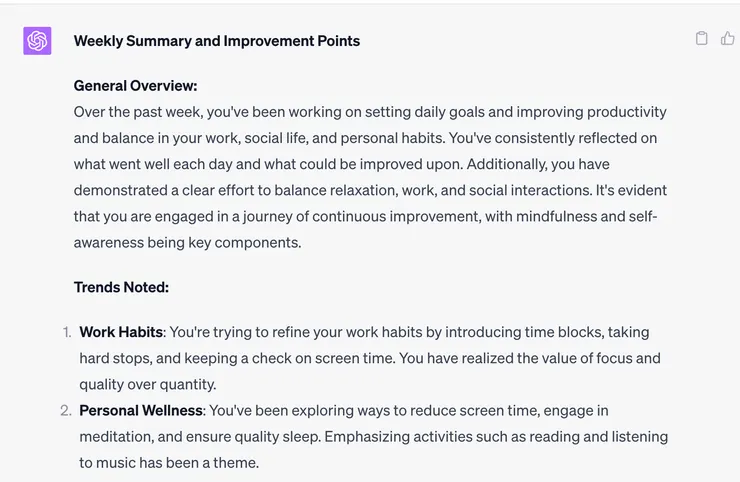Click the 'Weekly Summary and Improvement Points' title
The image size is (740, 482).
[216, 41]
